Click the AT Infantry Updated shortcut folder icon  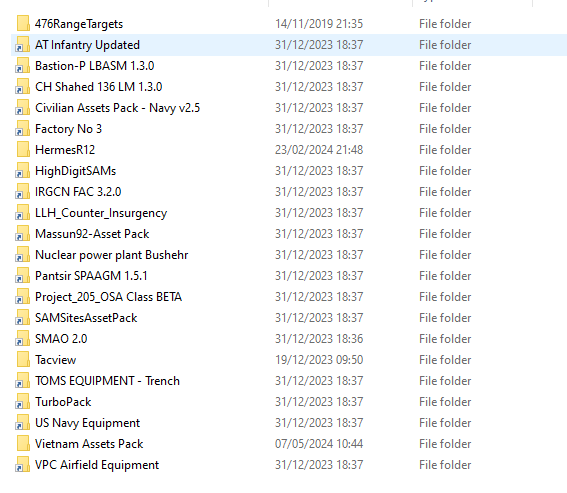point(23,44)
